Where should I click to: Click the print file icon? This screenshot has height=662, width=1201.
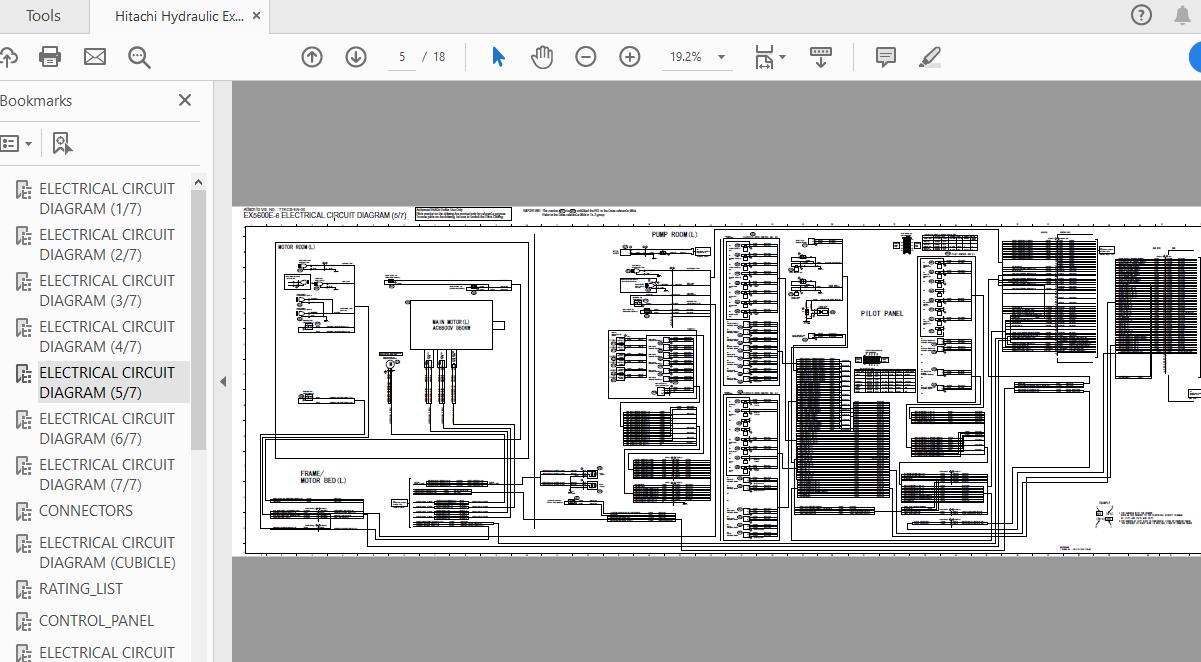[x=50, y=57]
